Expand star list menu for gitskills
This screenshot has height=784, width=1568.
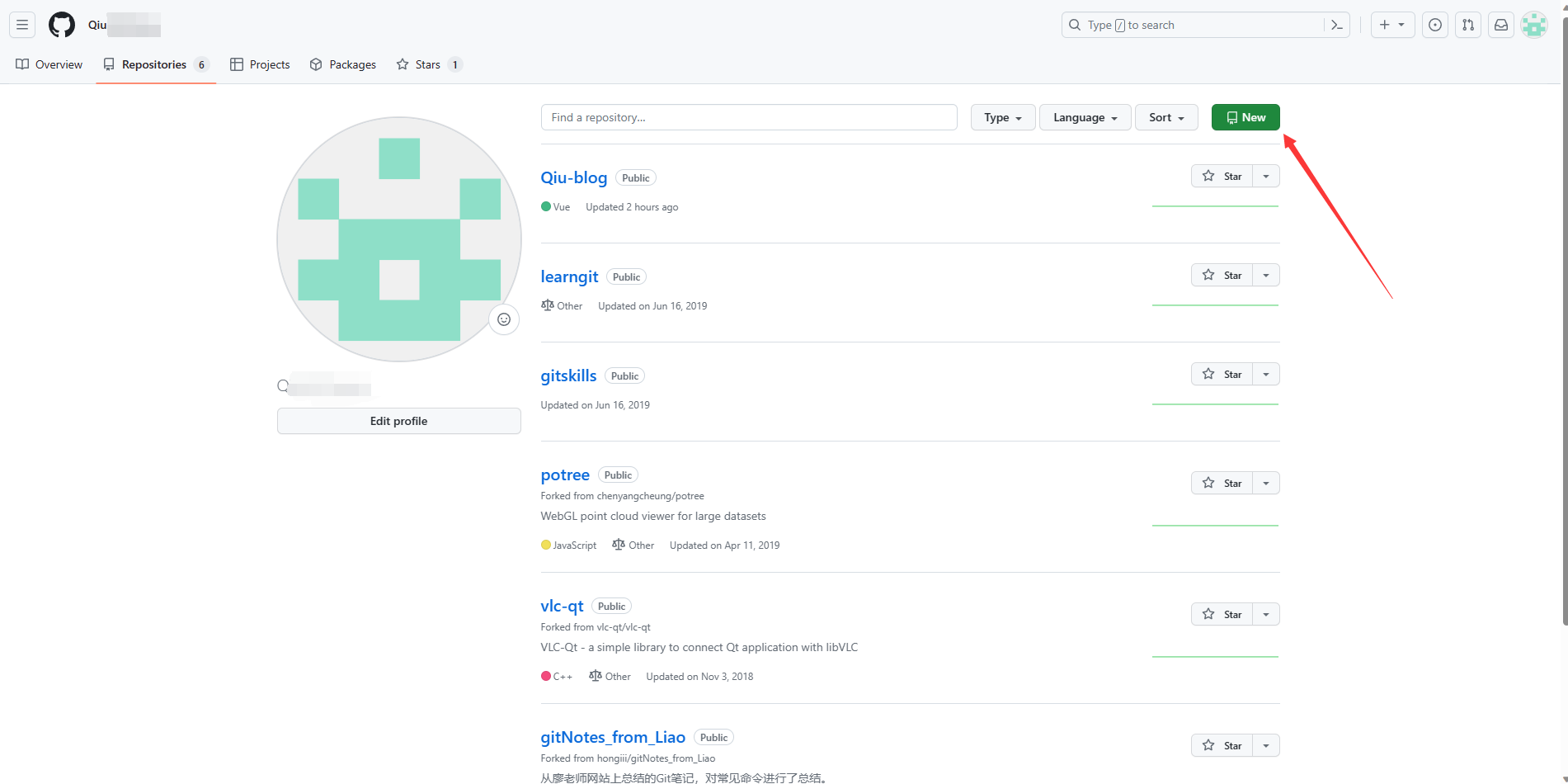[1266, 374]
